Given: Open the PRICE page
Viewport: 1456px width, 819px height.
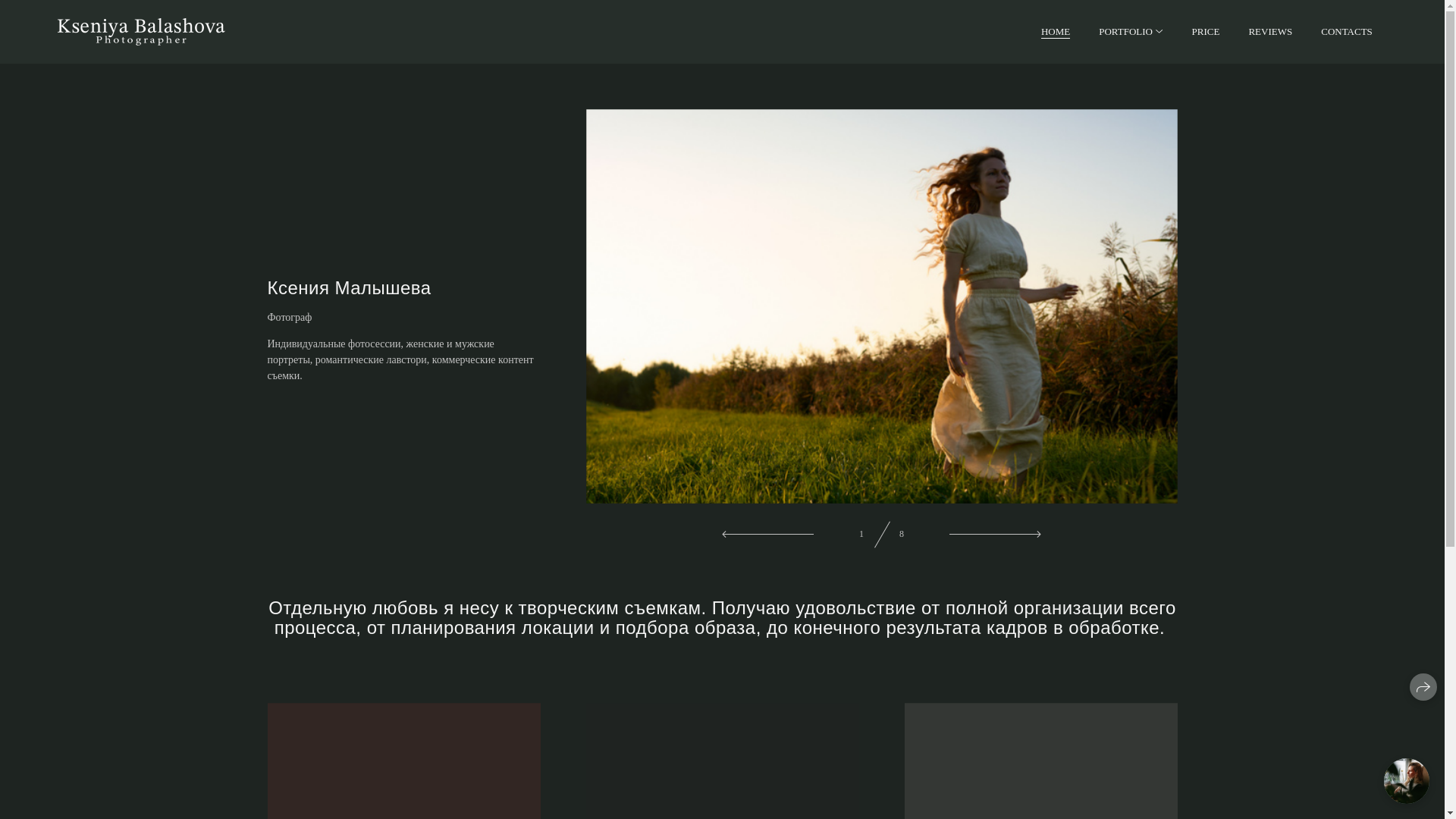Looking at the screenshot, I should coord(1205,32).
